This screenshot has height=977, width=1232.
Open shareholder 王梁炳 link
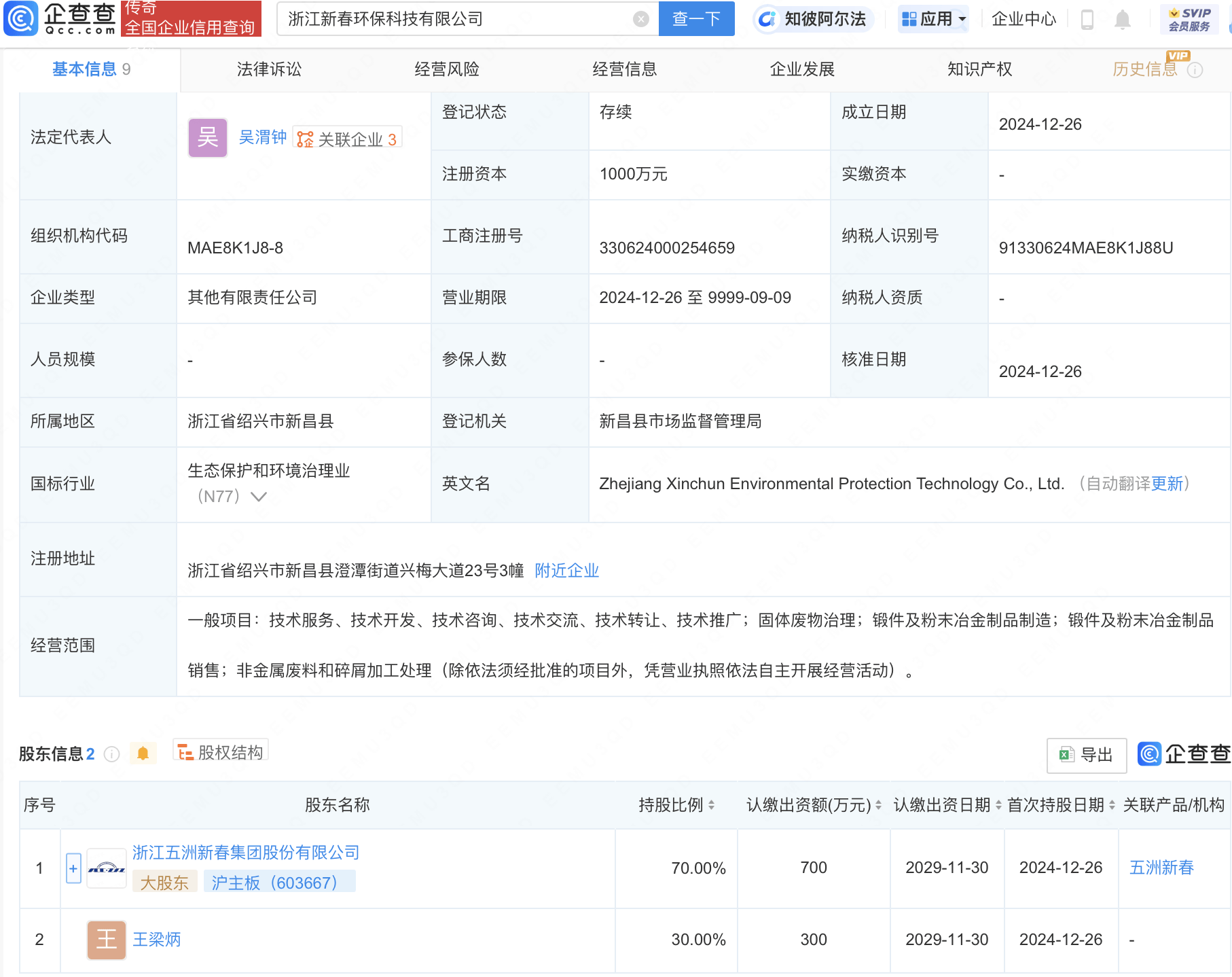coord(157,940)
